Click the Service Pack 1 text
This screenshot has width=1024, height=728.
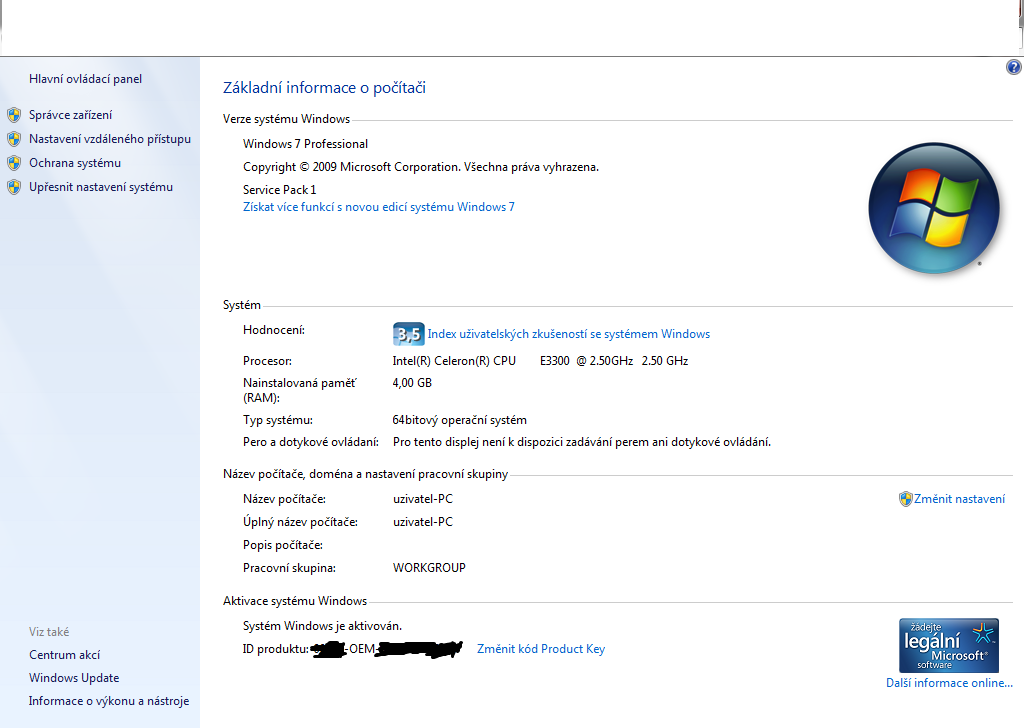pos(280,190)
